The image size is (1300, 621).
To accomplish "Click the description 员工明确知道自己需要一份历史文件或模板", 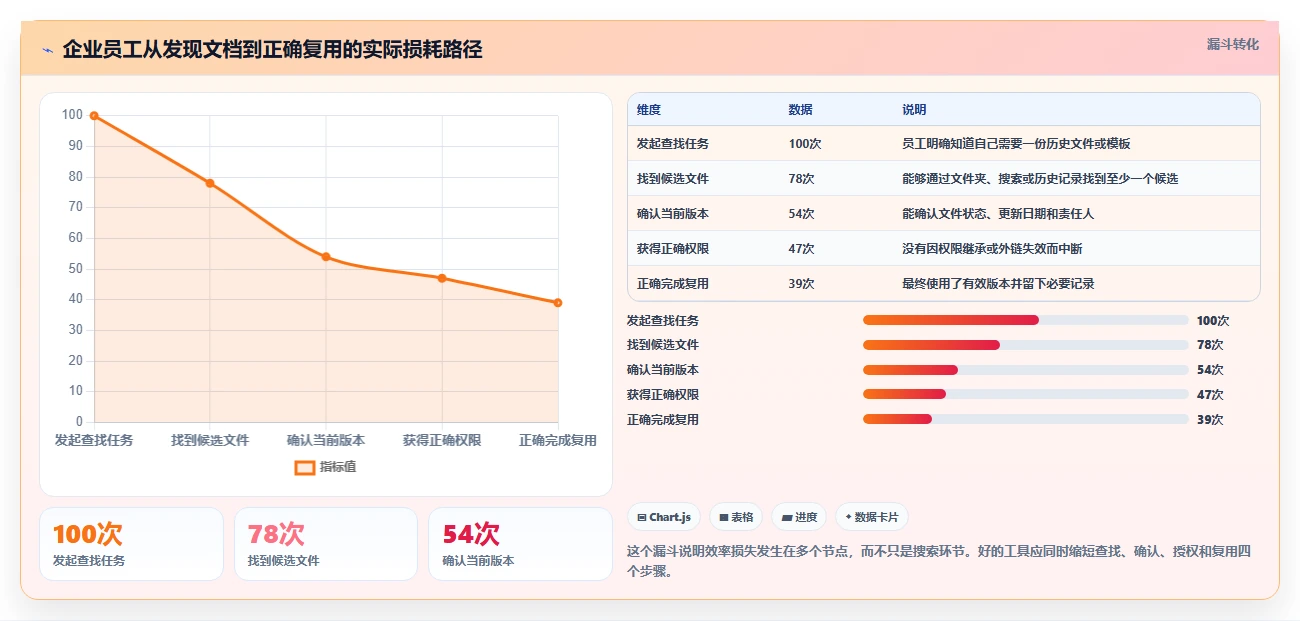I will 1016,144.
